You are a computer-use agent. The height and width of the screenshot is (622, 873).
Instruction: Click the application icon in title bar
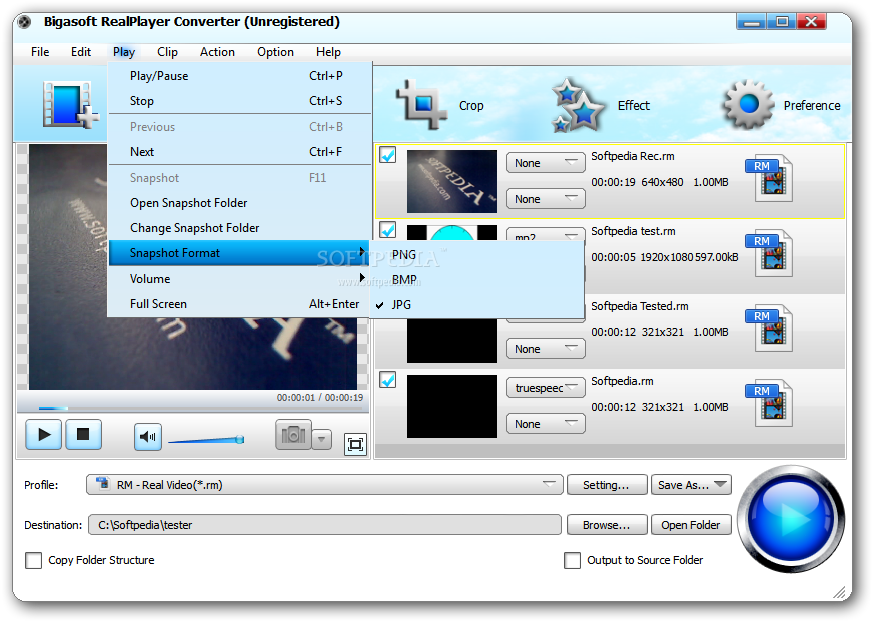pyautogui.click(x=24, y=22)
